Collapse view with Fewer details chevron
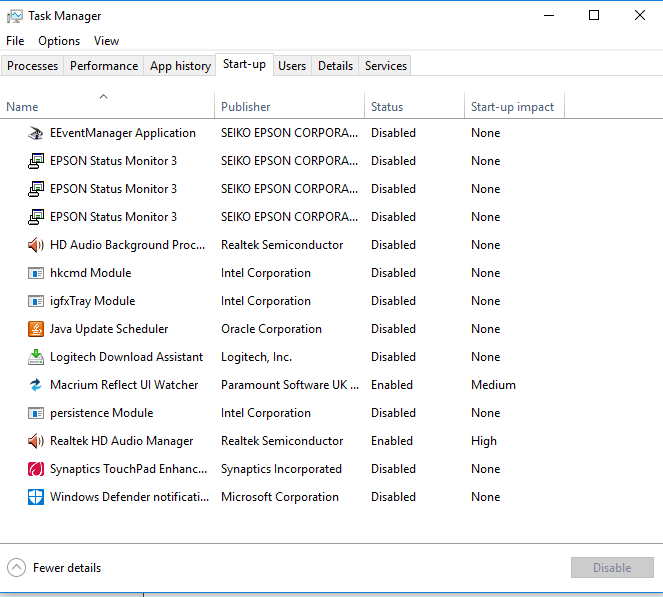The height and width of the screenshot is (597, 663). pyautogui.click(x=16, y=568)
